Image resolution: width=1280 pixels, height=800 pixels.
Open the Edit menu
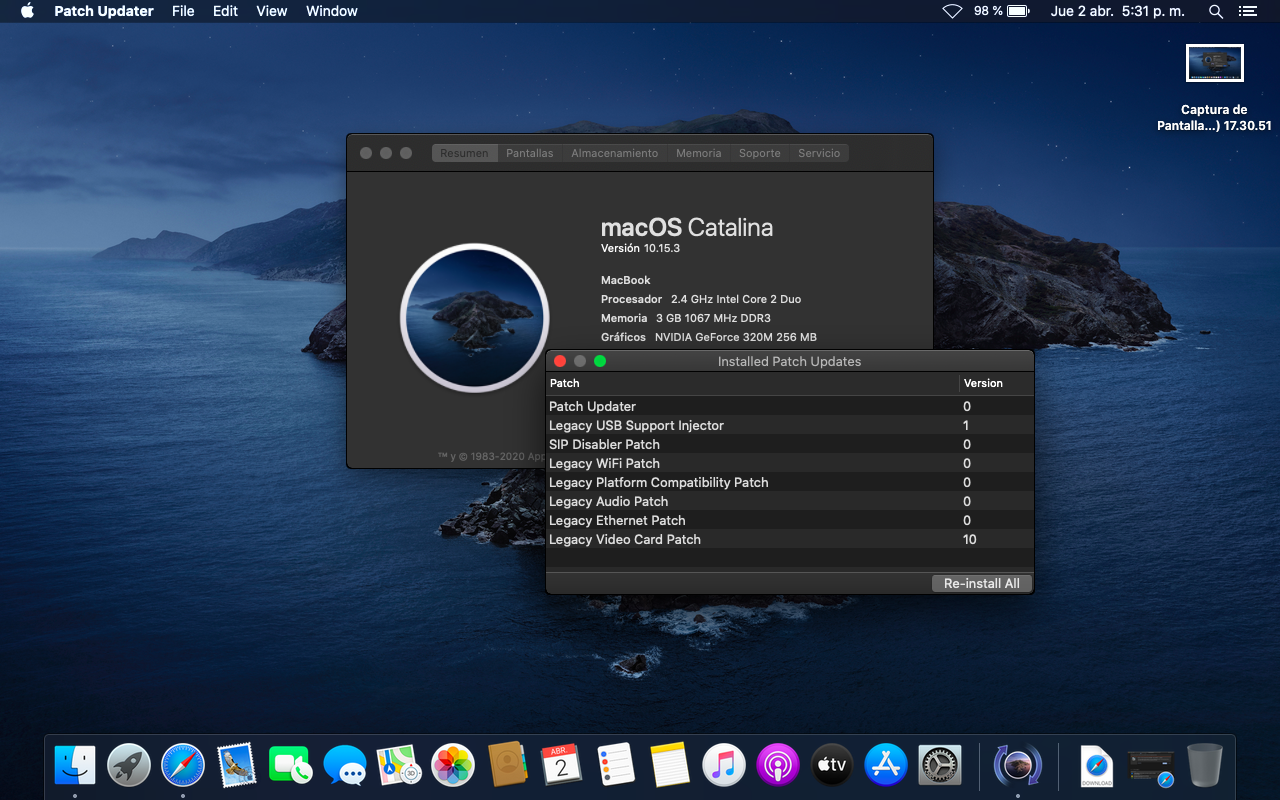(x=226, y=11)
